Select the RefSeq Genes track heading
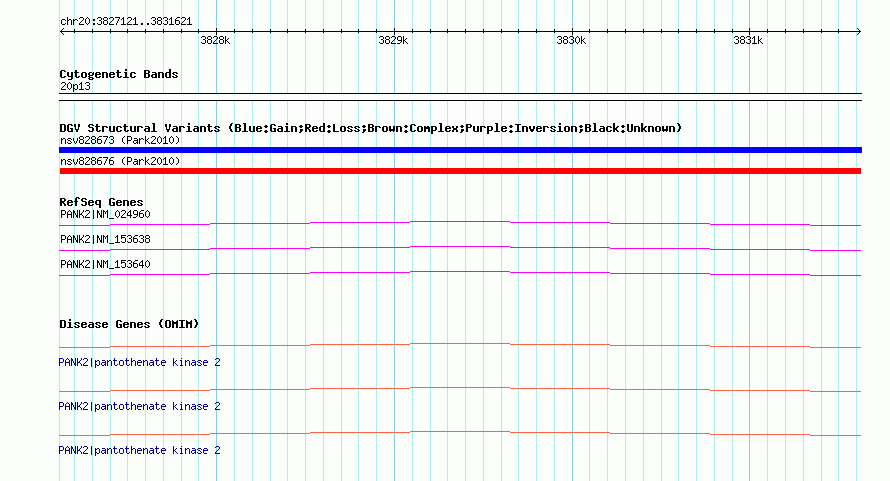Screen dimensions: 890x481 (x=101, y=202)
